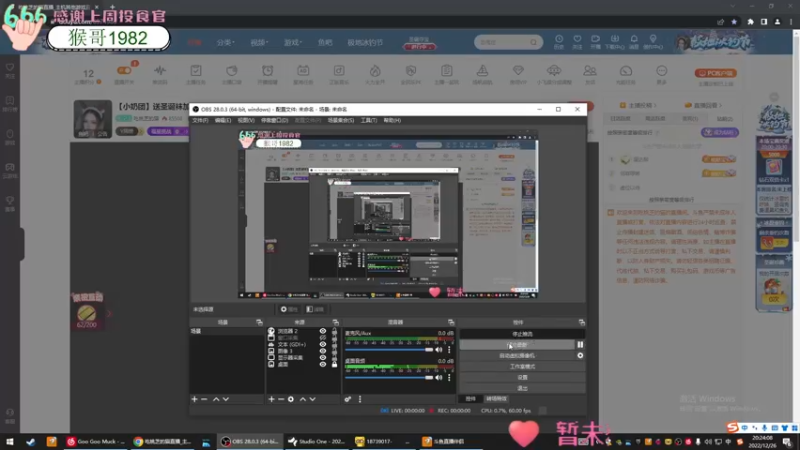800x450 pixels.
Task: Open the three-dot menu for 桌面音频
Action: pos(449,378)
